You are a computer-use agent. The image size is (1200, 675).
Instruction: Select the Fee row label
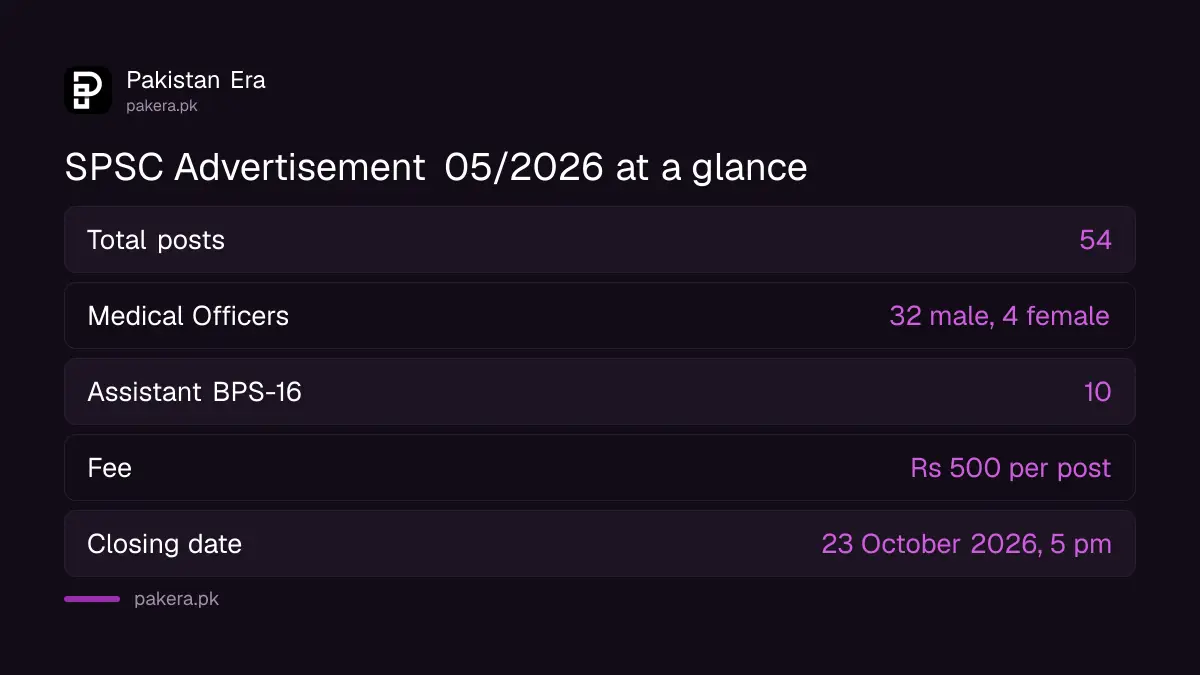109,468
